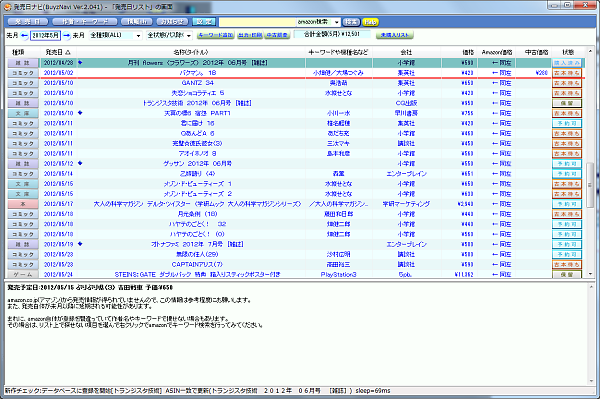Go to next month with right arrow
600x399 pixels.
67,35
